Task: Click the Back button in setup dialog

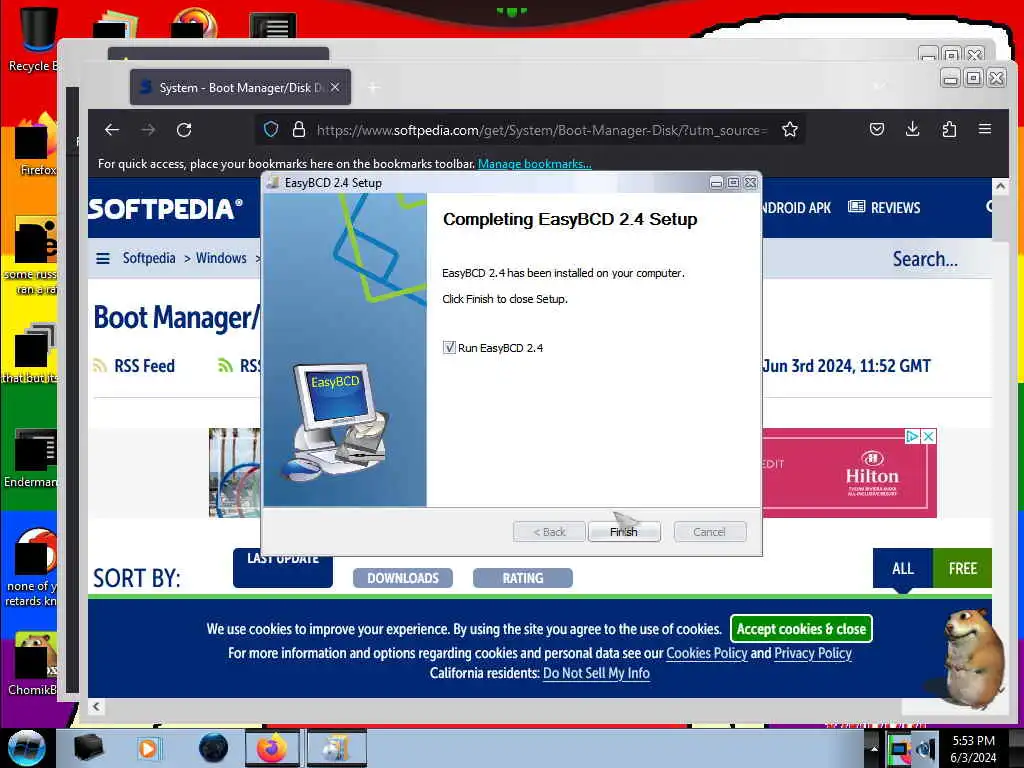Action: point(549,532)
